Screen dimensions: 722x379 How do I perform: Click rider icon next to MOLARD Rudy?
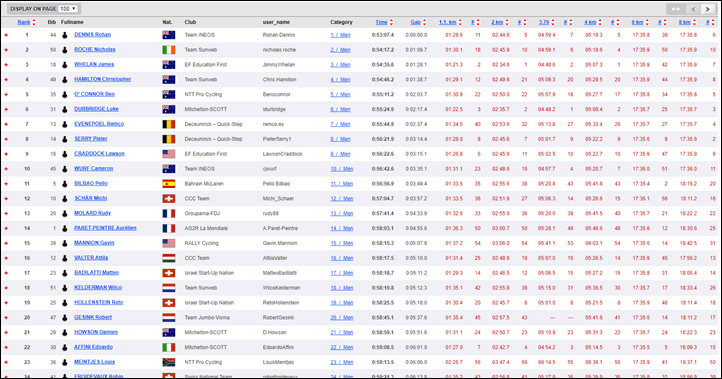click(64, 213)
